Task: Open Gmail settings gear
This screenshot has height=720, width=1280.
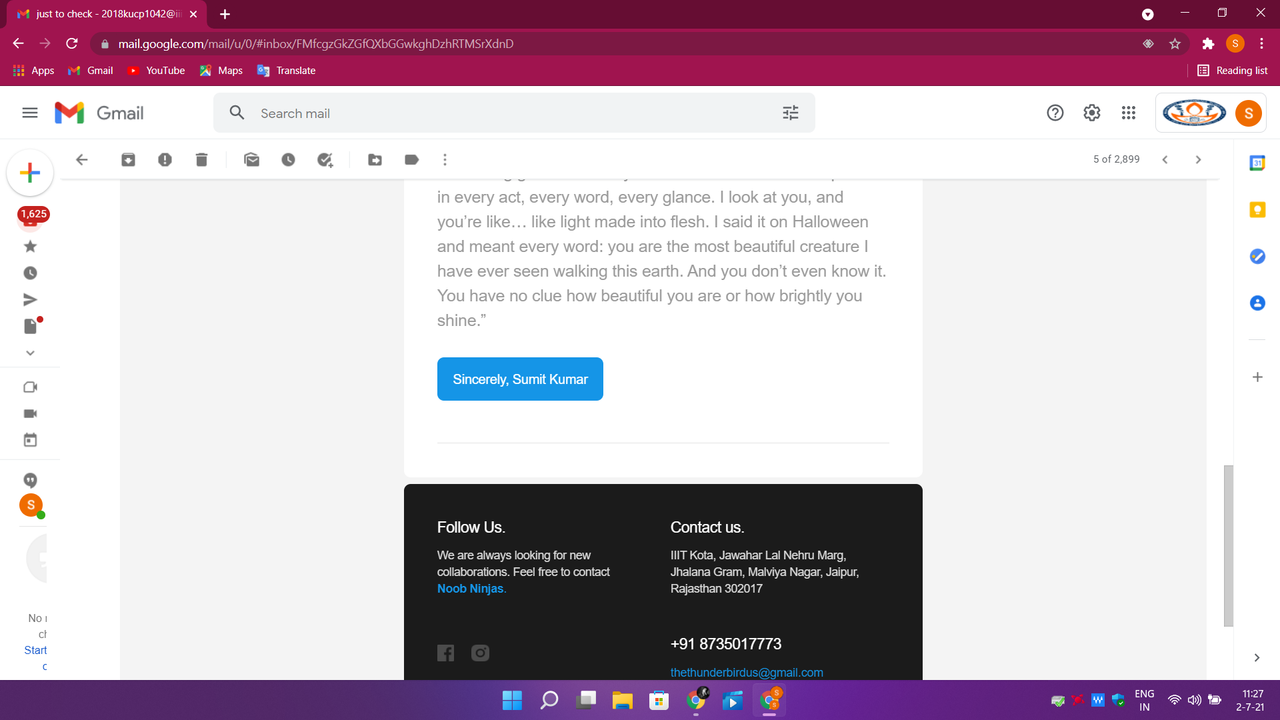Action: pyautogui.click(x=1091, y=113)
